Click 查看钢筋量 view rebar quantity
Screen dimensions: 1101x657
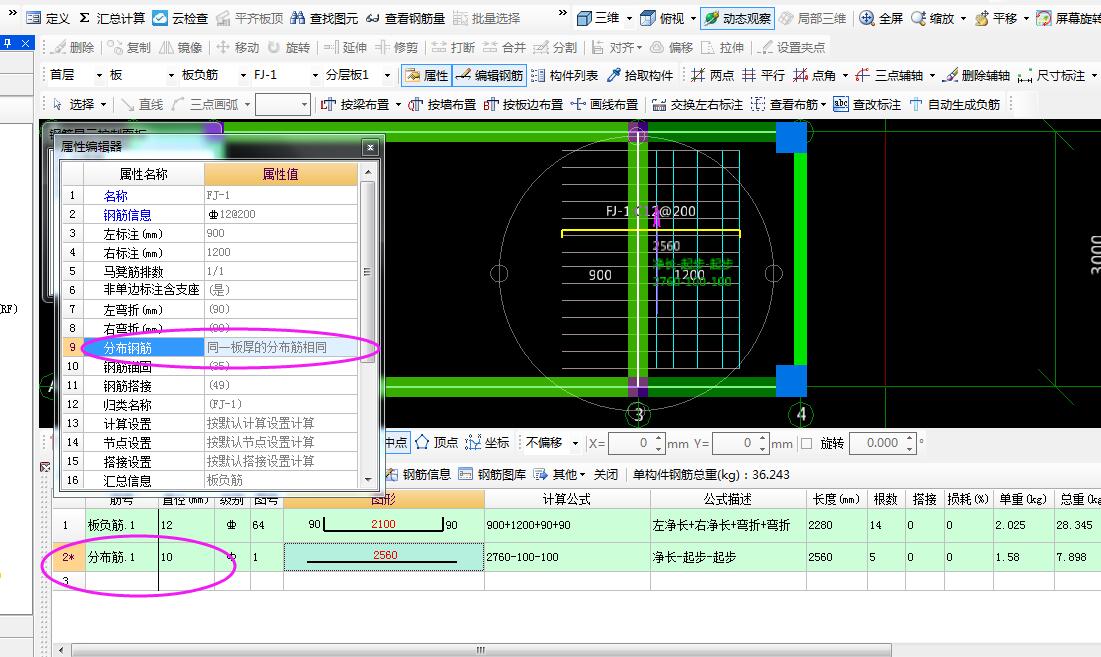click(x=405, y=18)
